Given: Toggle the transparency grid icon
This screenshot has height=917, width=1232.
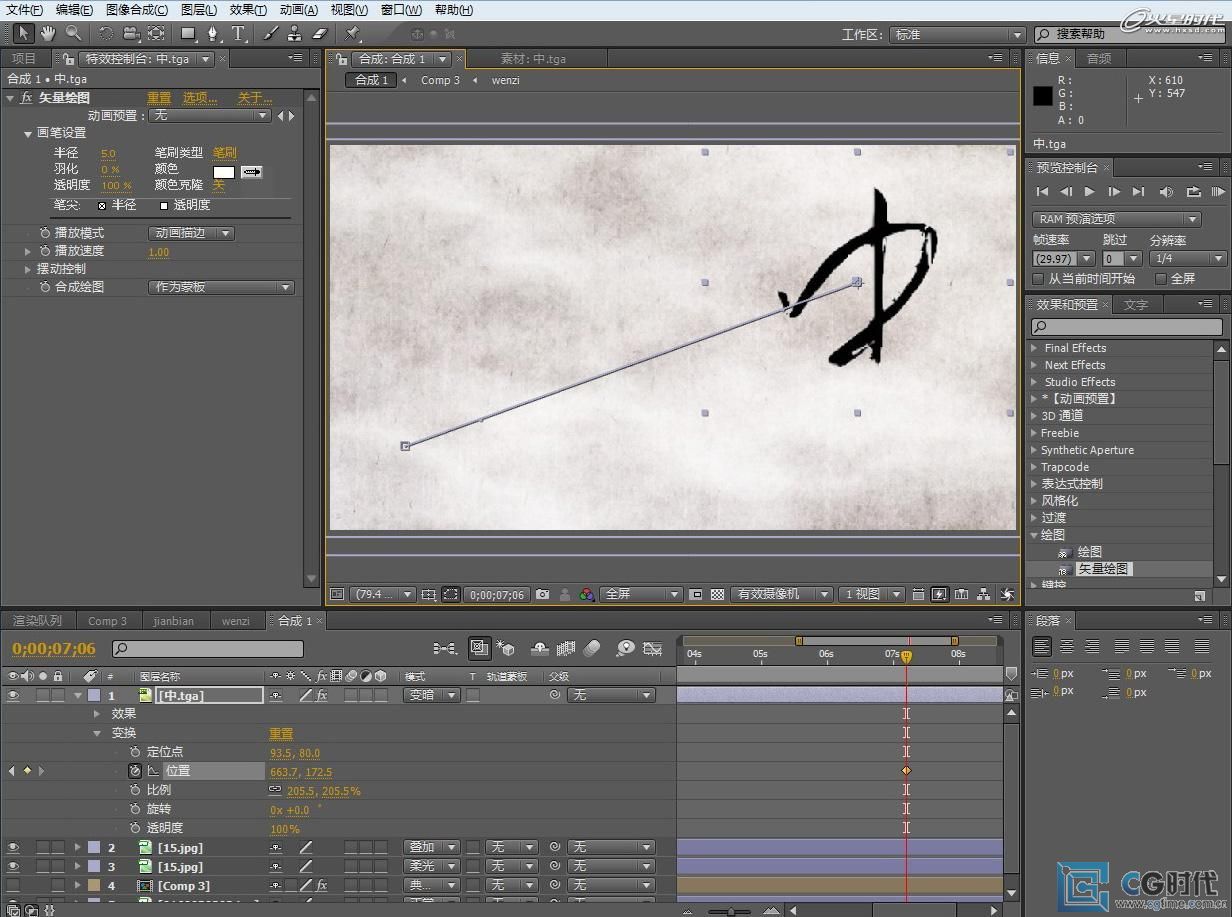Looking at the screenshot, I should 717,594.
